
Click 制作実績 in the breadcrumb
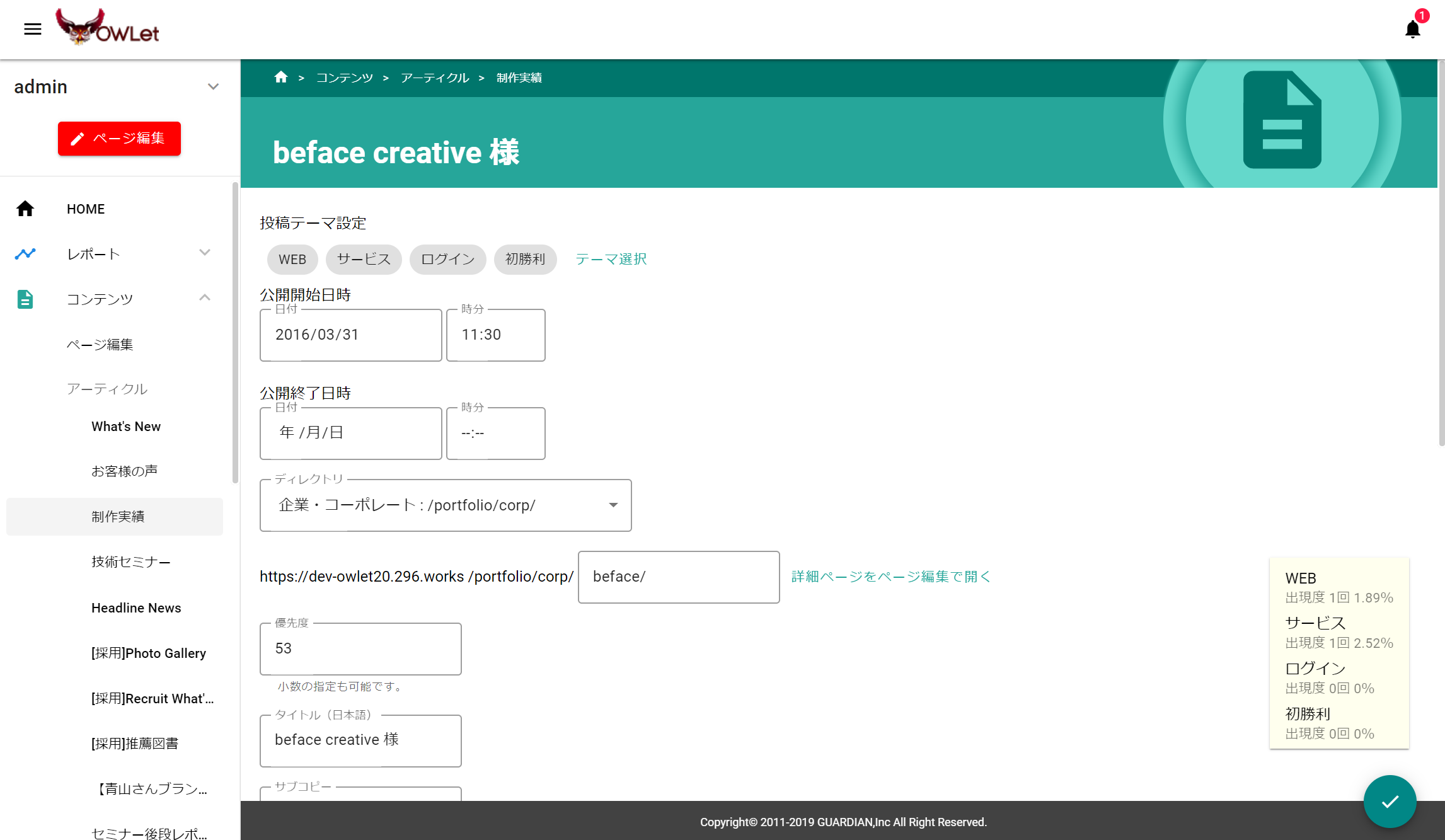(519, 78)
